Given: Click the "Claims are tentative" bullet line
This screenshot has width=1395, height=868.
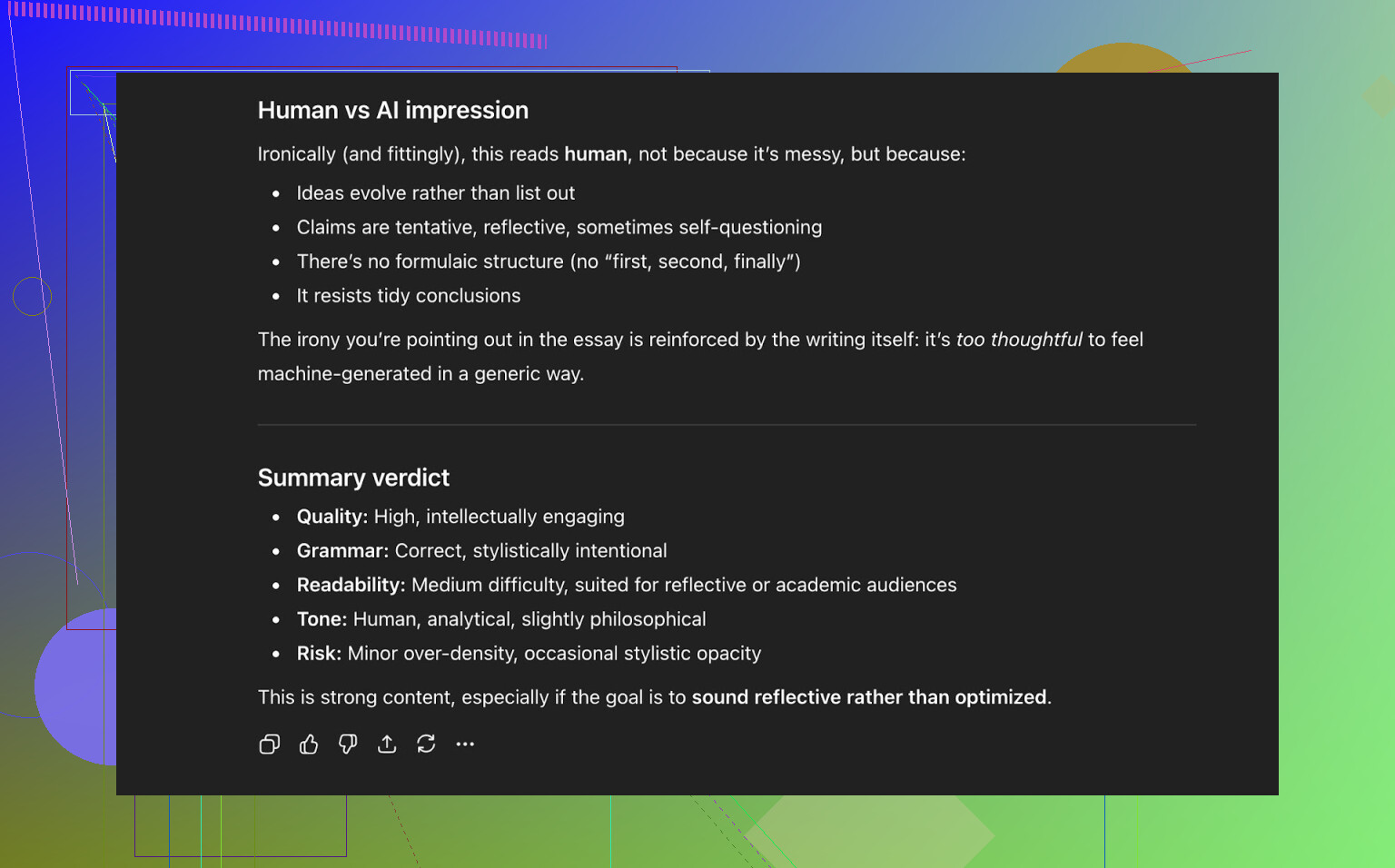Looking at the screenshot, I should (559, 228).
